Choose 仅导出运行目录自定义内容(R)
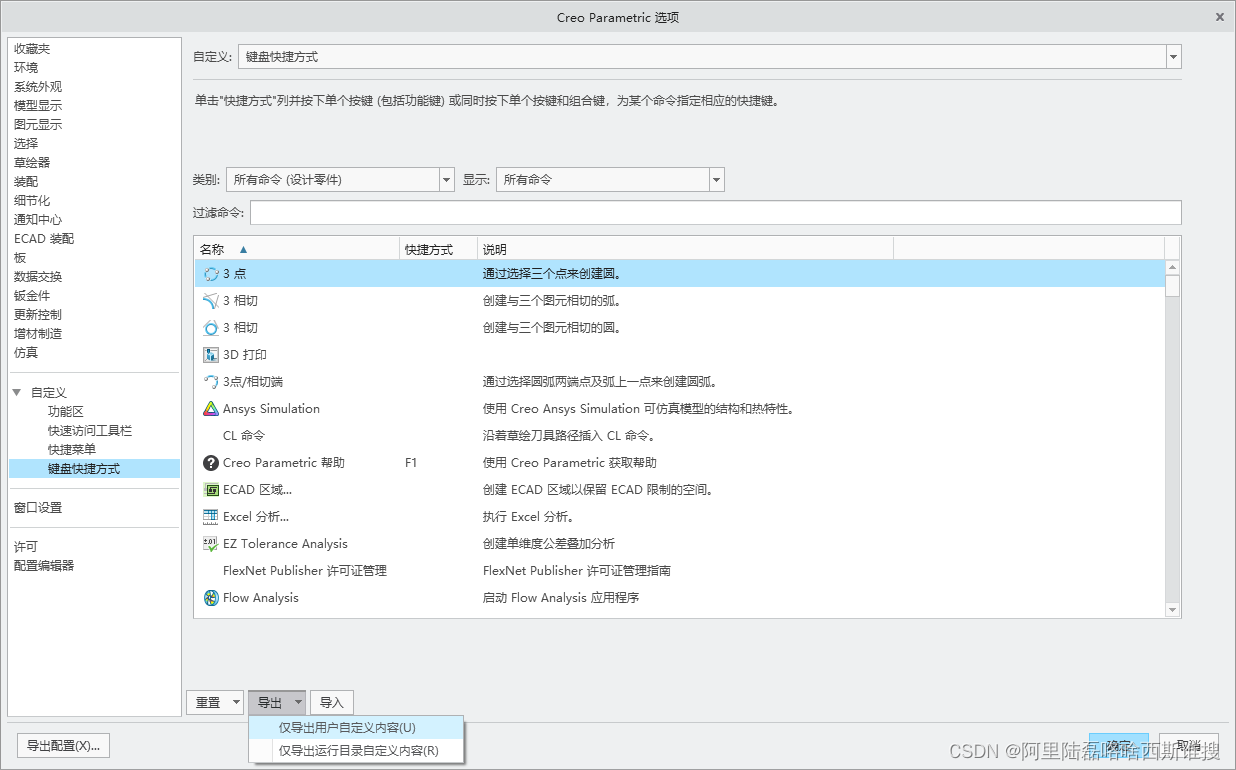Image resolution: width=1236 pixels, height=770 pixels. [357, 751]
